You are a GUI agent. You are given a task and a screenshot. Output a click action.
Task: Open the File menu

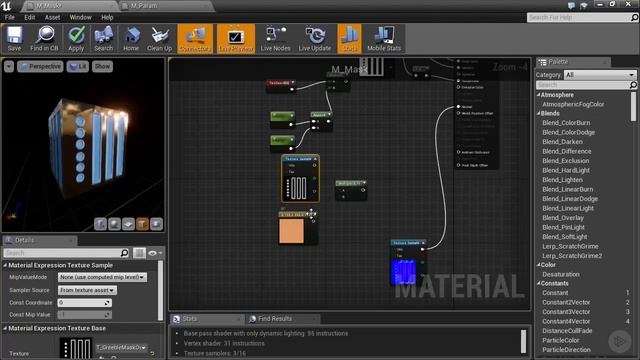(9, 18)
